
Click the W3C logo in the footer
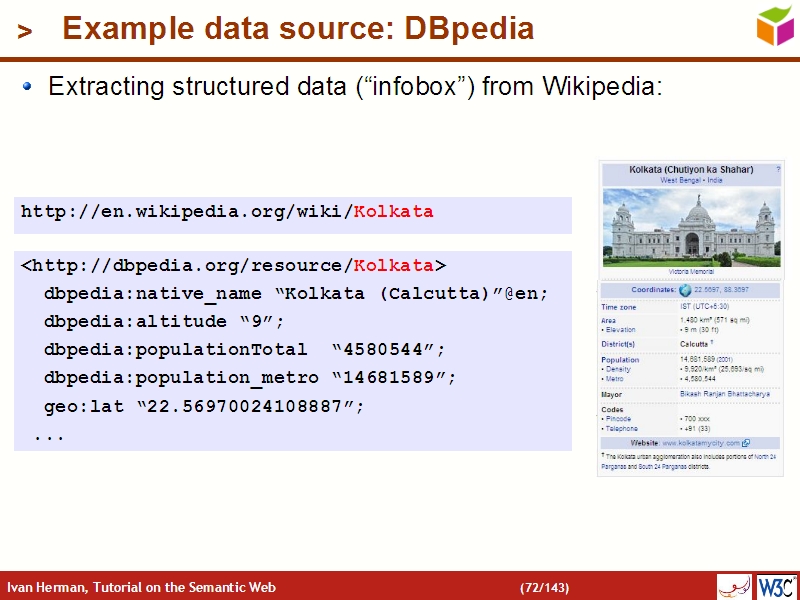[776, 586]
